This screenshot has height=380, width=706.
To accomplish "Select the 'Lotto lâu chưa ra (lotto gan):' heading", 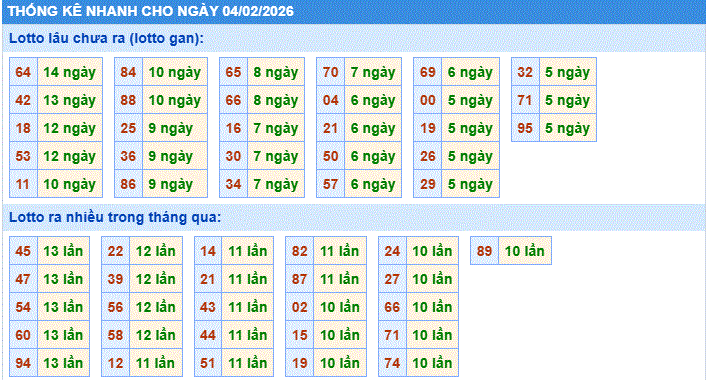I will pyautogui.click(x=106, y=38).
